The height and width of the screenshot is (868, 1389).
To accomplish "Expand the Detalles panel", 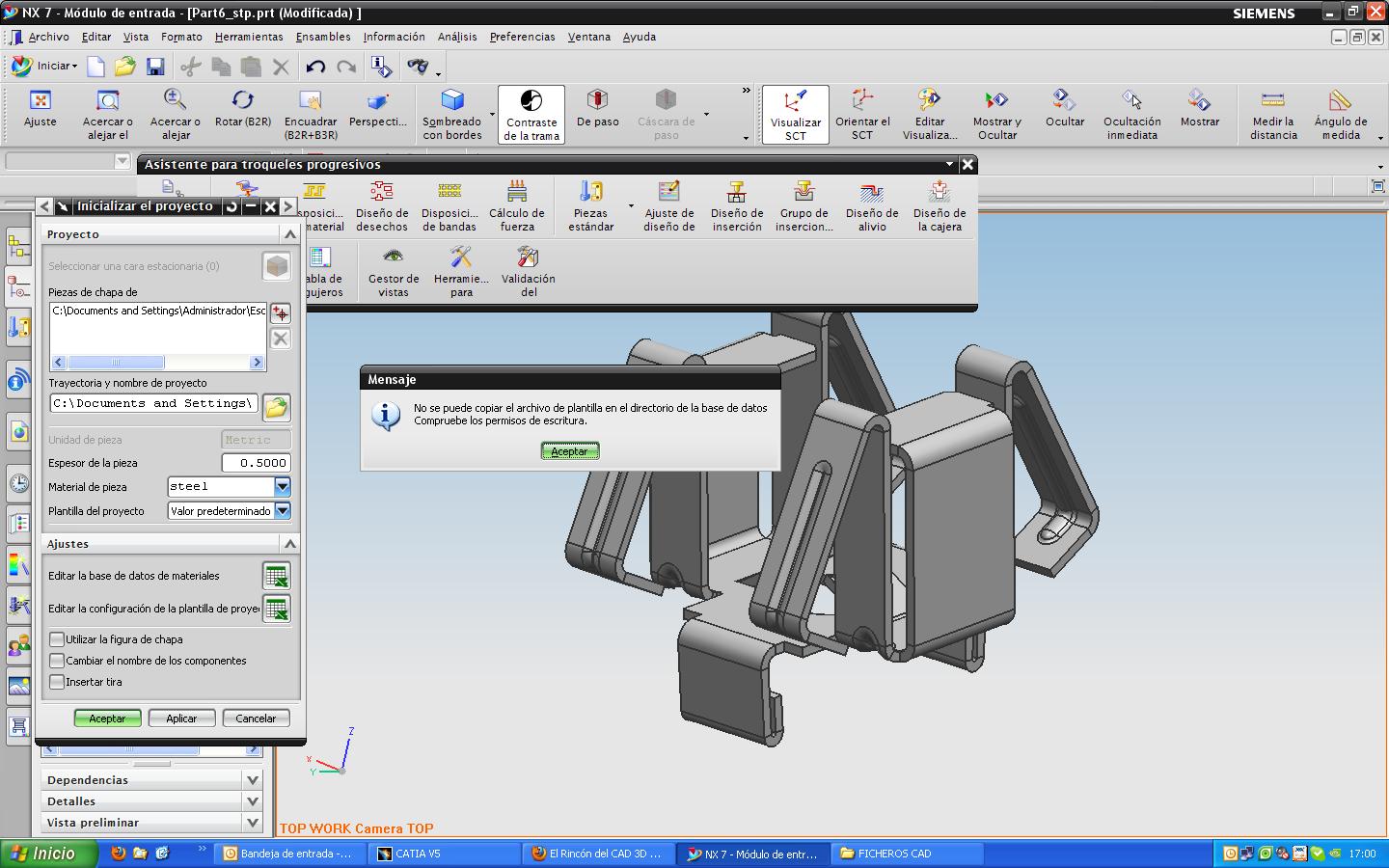I will [x=253, y=801].
